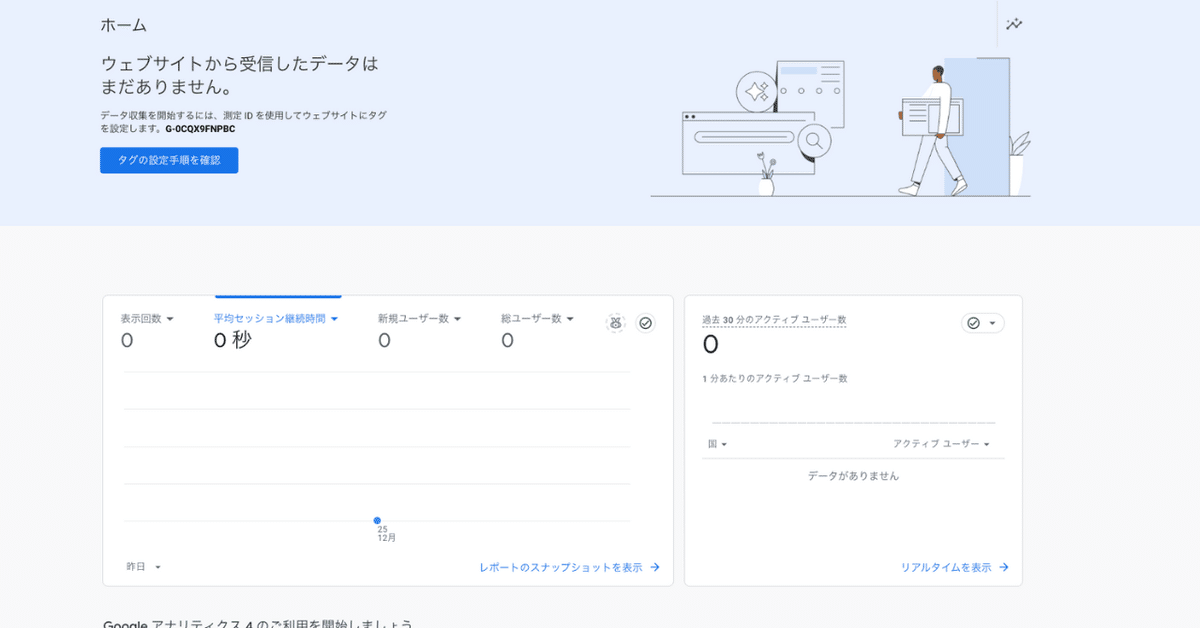Open the 表示回数 metric dropdown
1200x628 pixels.
click(x=148, y=319)
